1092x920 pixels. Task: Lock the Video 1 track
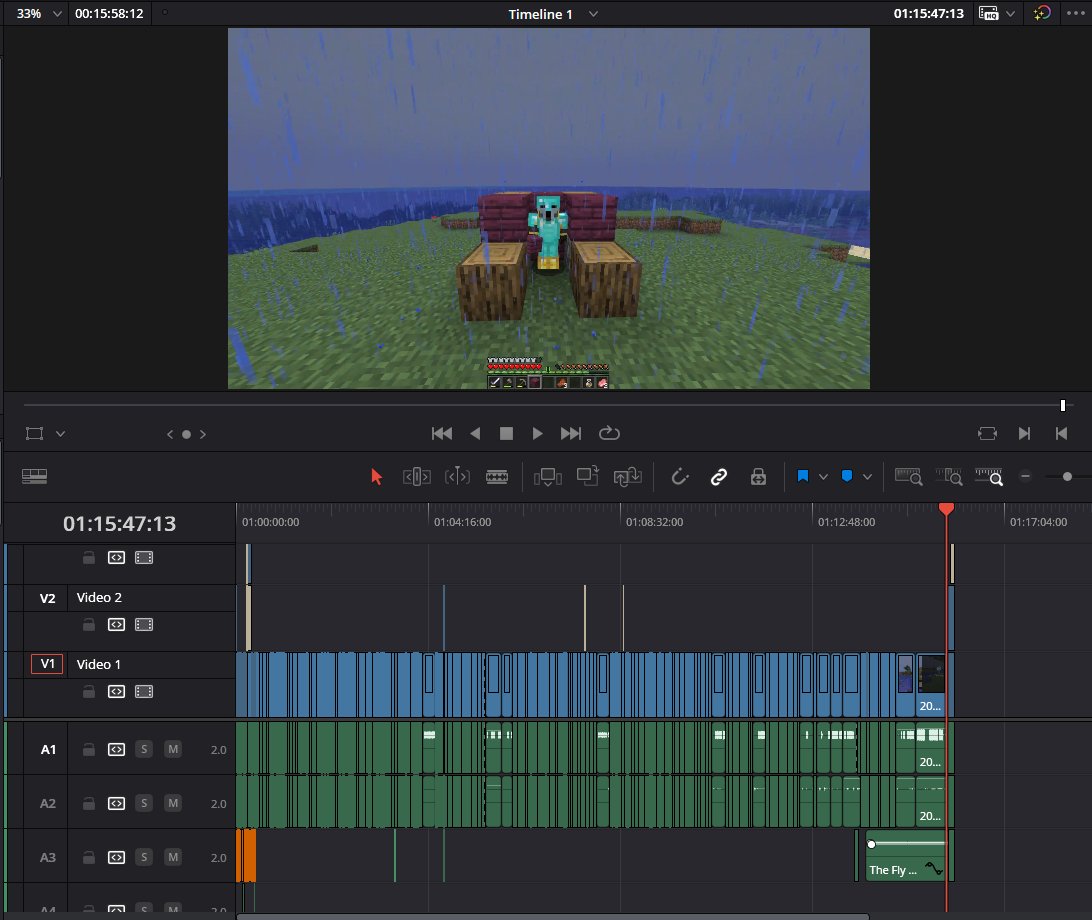click(x=88, y=692)
